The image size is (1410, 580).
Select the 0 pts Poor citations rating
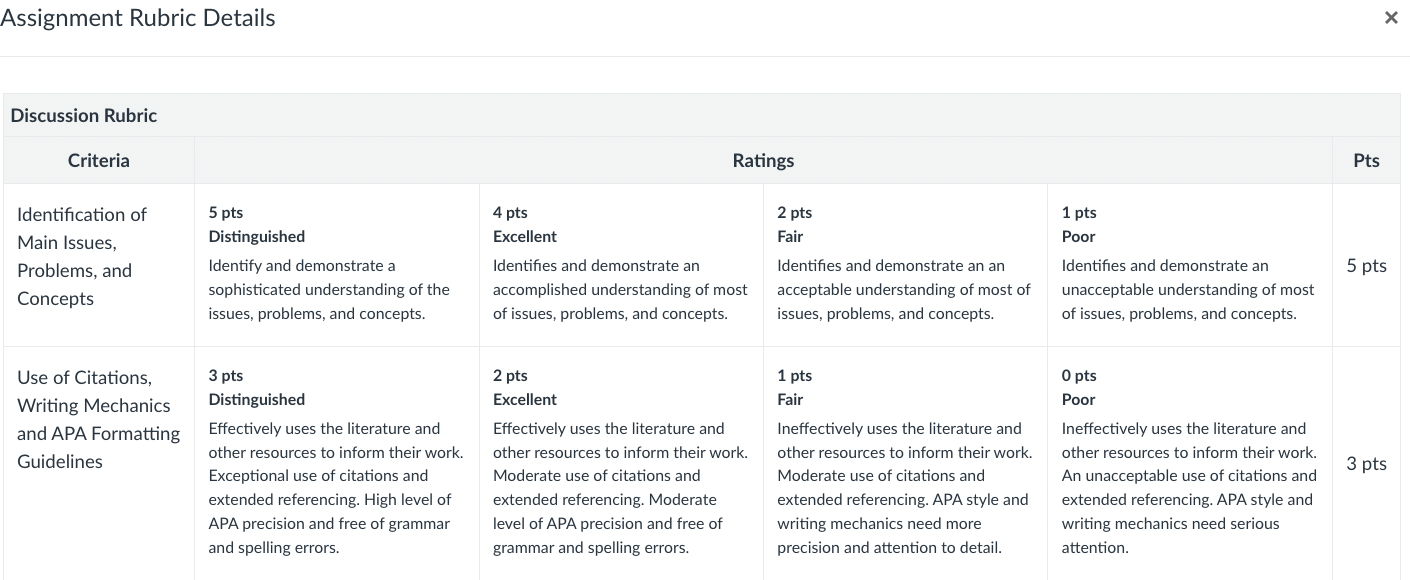pyautogui.click(x=1190, y=464)
